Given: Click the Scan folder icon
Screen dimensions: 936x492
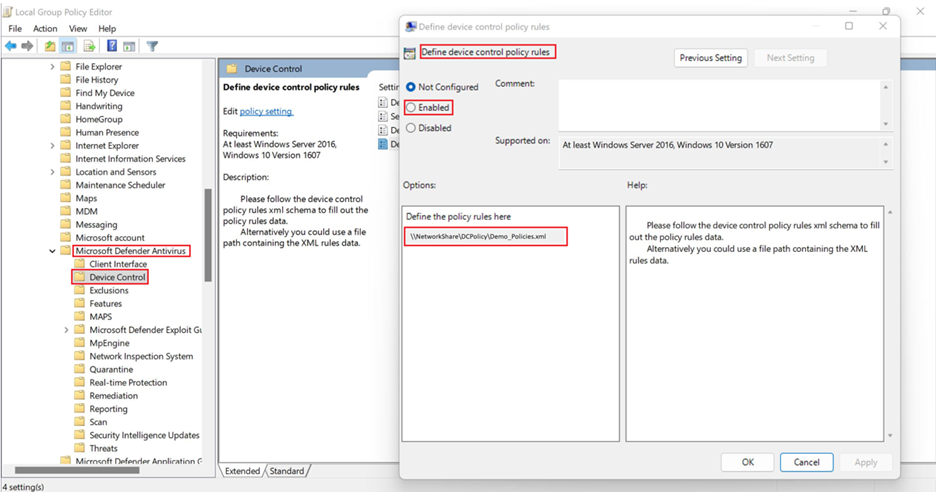Looking at the screenshot, I should click(79, 422).
